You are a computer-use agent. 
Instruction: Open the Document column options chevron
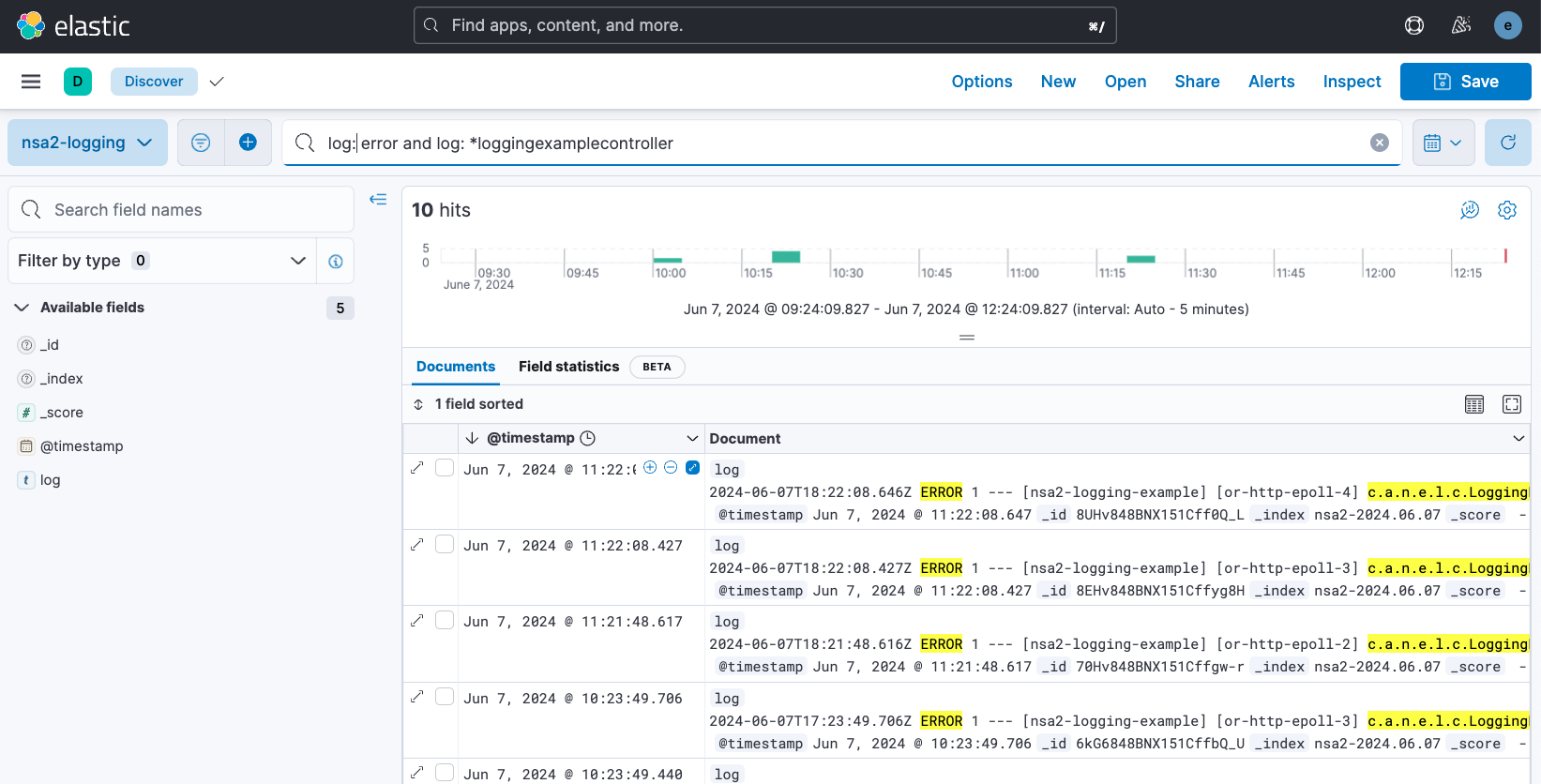click(x=1518, y=438)
